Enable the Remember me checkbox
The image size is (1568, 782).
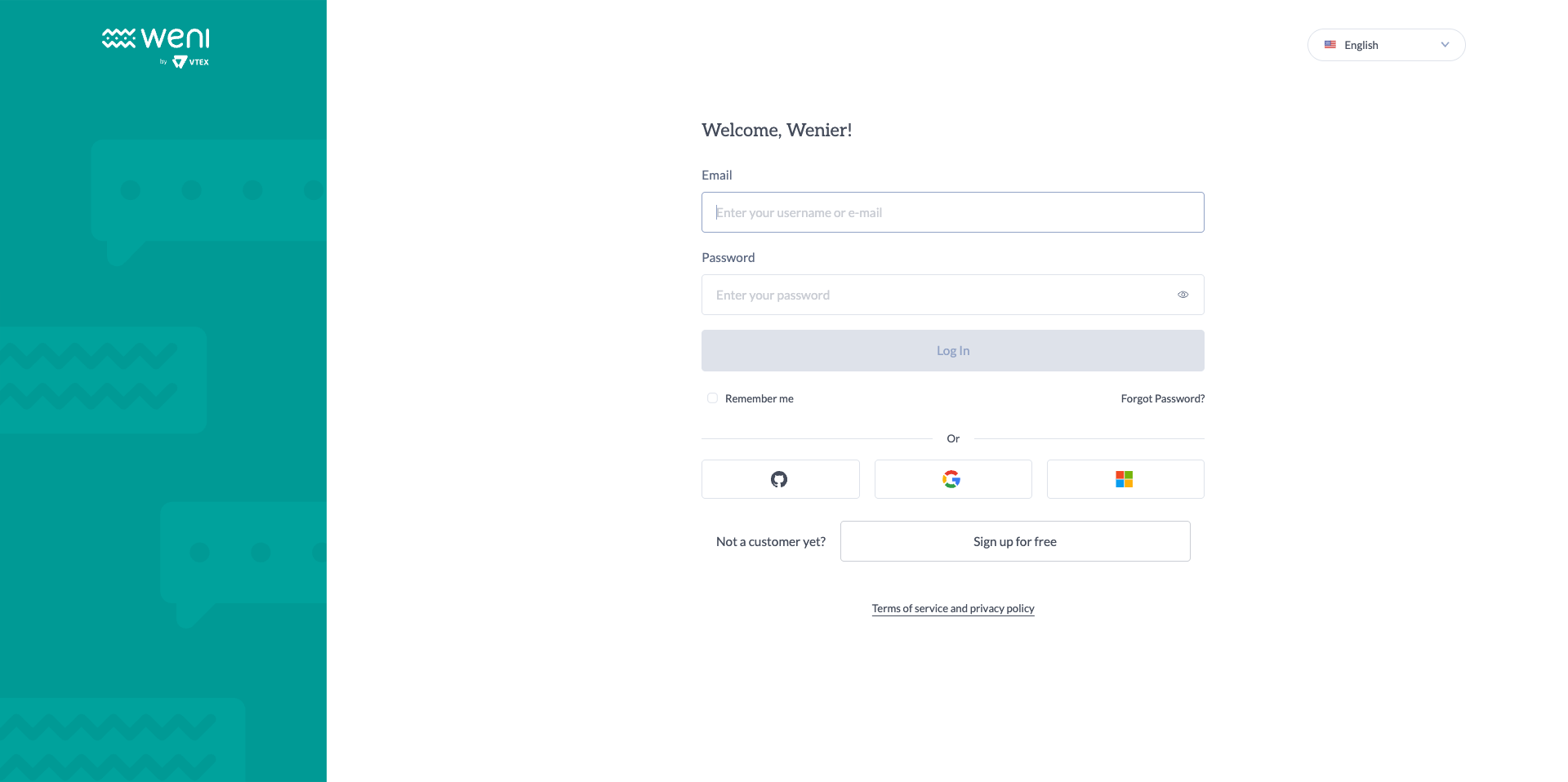coord(712,398)
